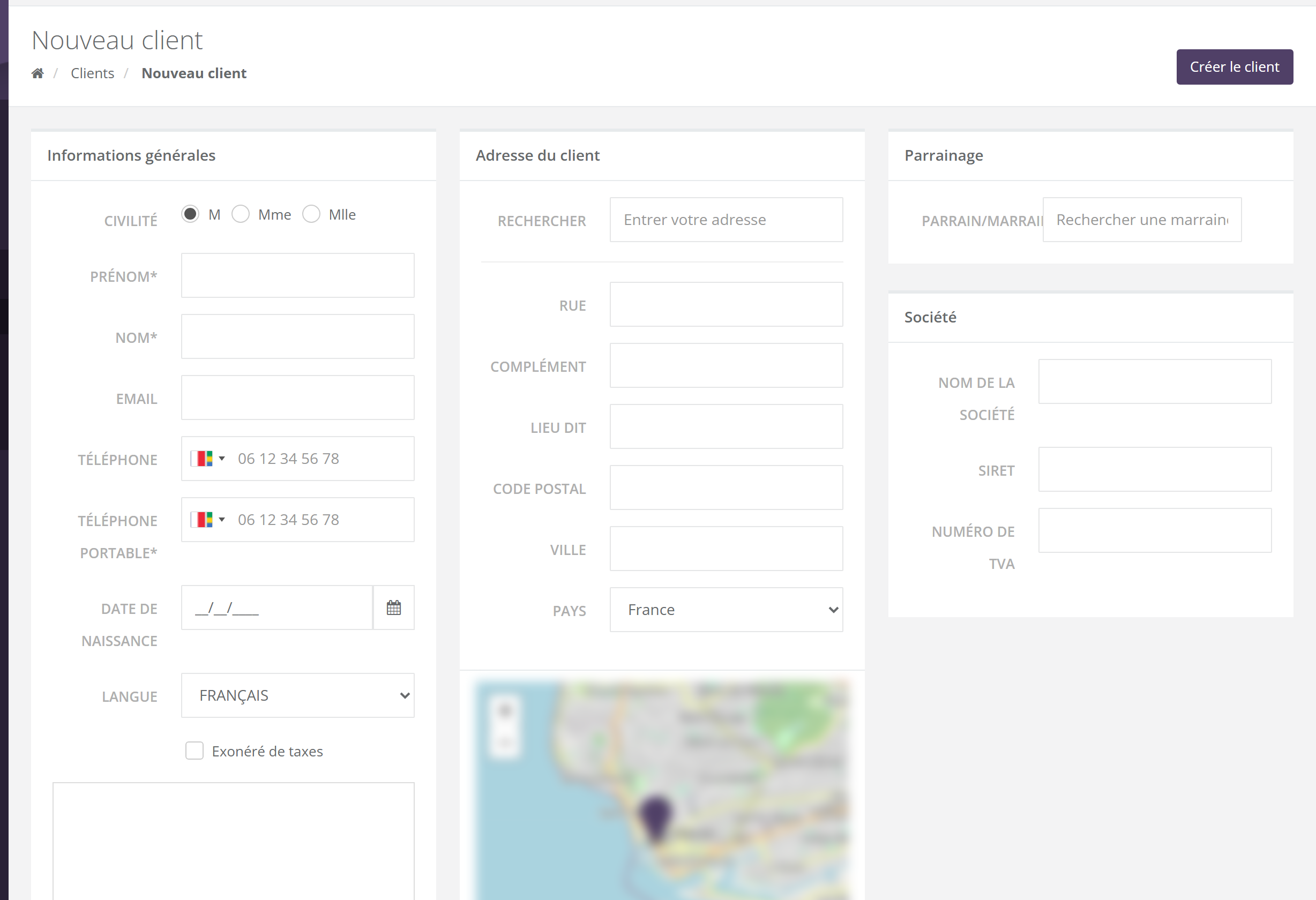Select the Mlle civility radio button
The width and height of the screenshot is (1316, 900).
tap(311, 214)
